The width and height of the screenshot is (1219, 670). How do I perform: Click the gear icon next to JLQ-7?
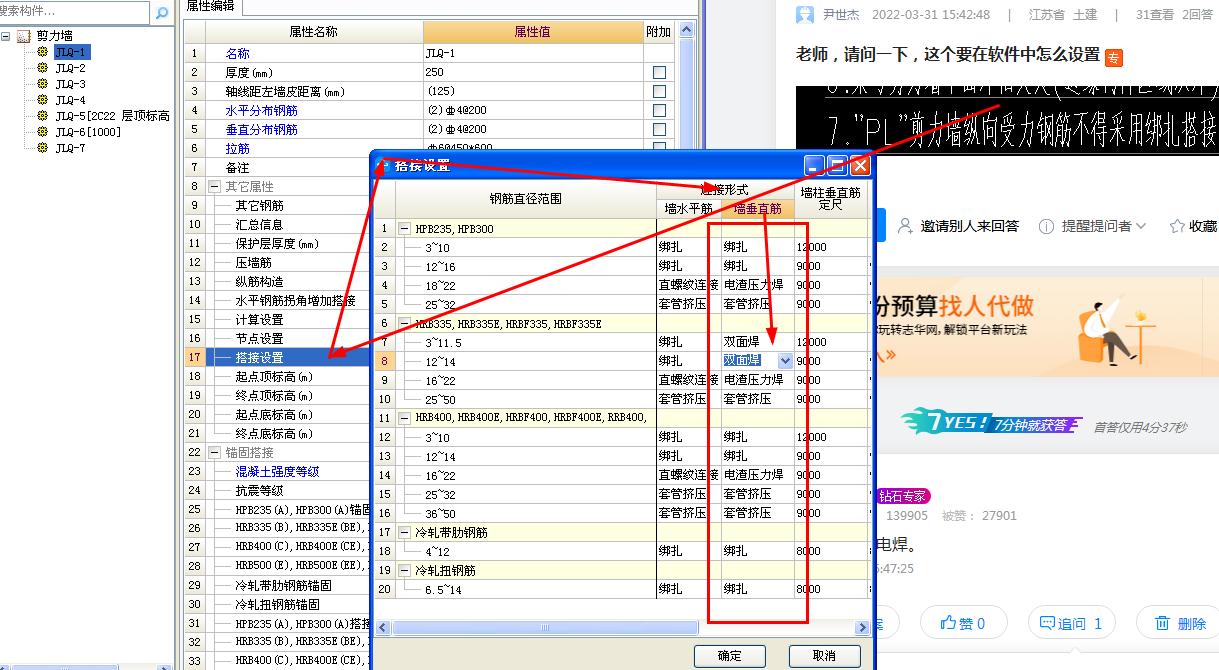tap(43, 148)
